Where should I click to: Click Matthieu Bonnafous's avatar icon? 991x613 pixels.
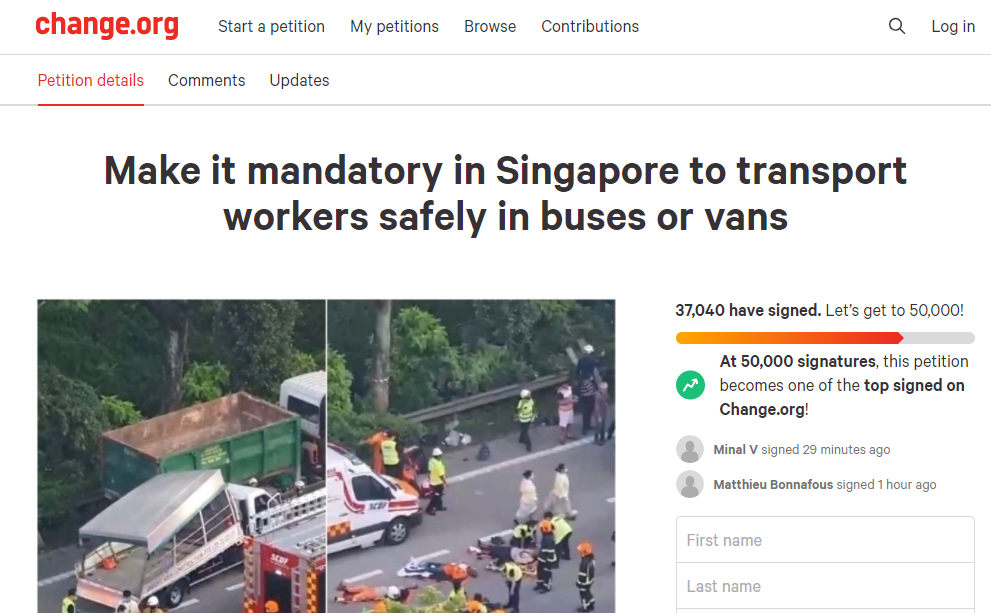[690, 485]
